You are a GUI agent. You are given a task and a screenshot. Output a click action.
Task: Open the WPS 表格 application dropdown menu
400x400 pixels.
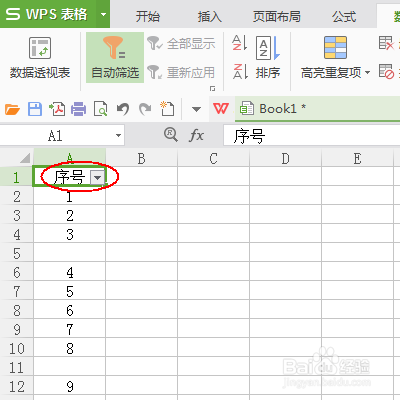[x=103, y=14]
